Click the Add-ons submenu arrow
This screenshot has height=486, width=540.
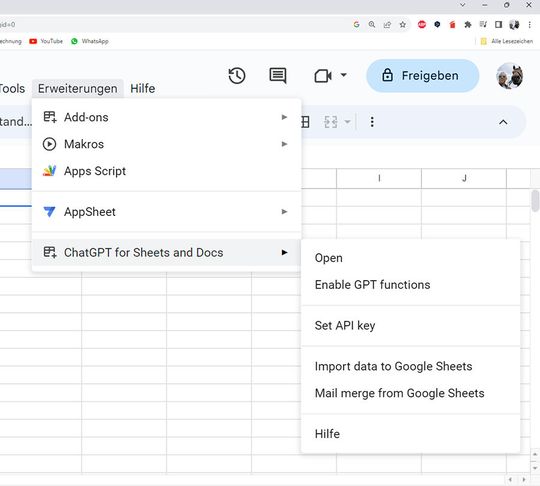tap(284, 117)
